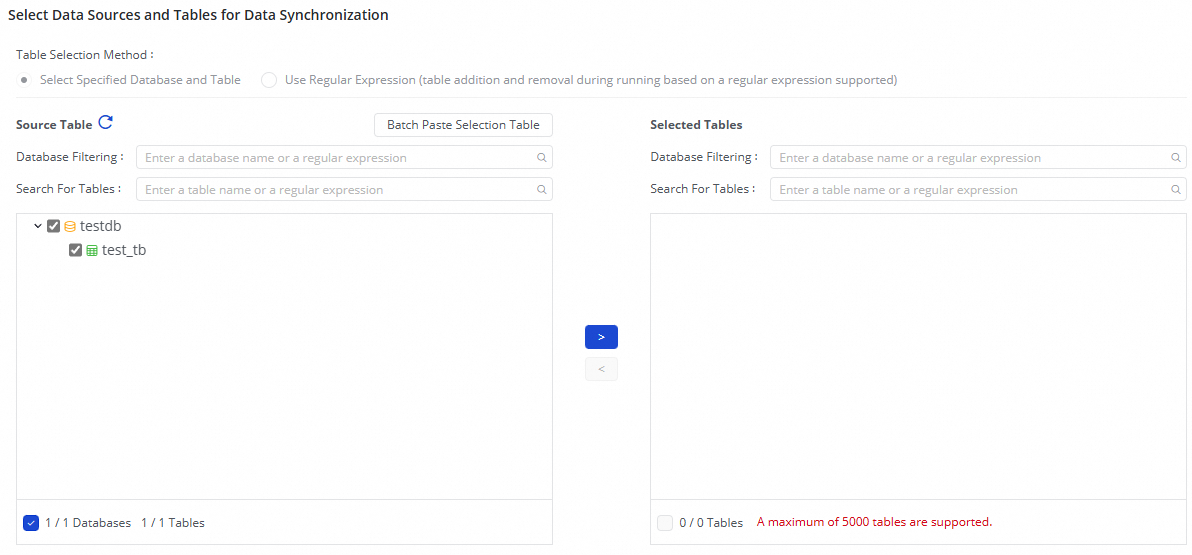The height and width of the screenshot is (555, 1192).
Task: Collapse the testdb tree node
Action: tap(38, 227)
